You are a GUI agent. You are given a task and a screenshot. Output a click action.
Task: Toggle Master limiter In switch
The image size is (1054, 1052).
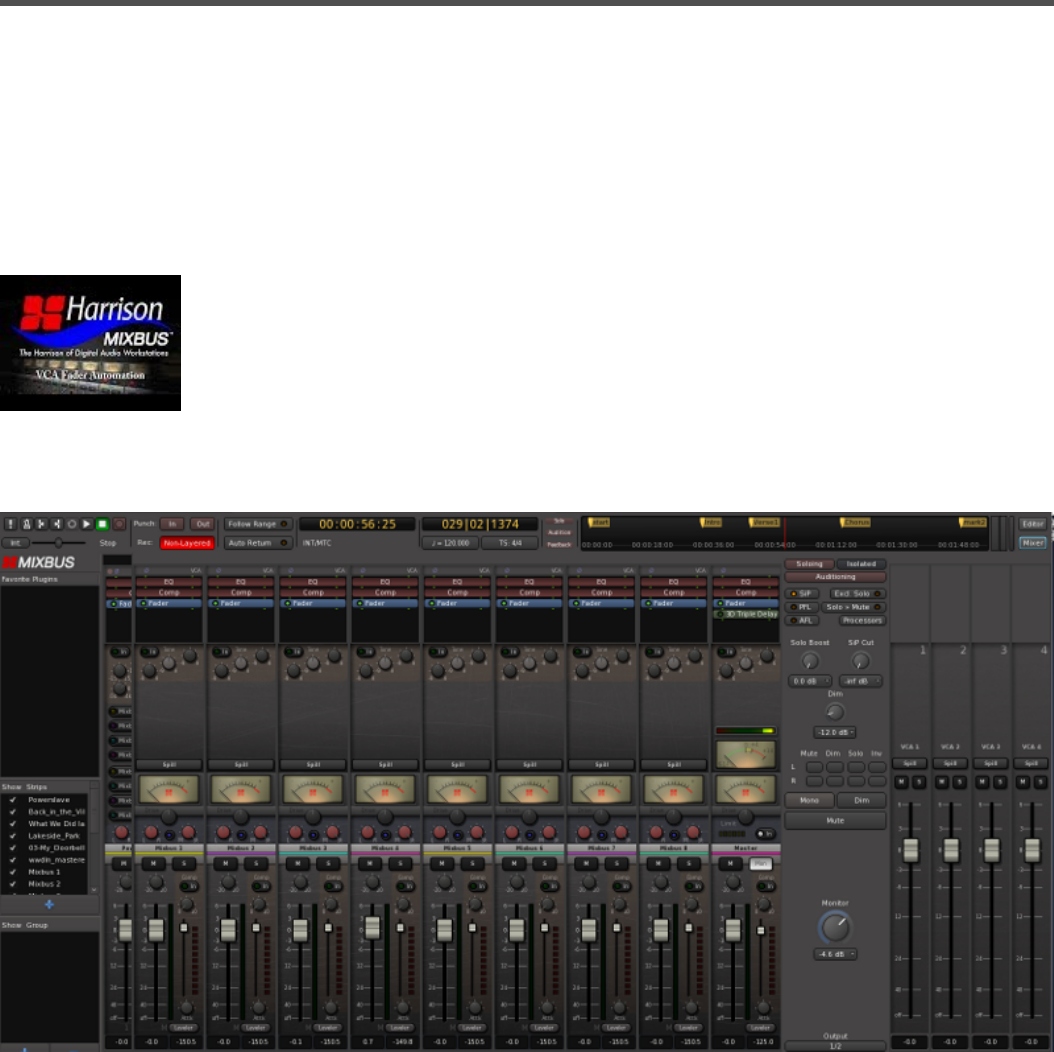click(x=765, y=834)
